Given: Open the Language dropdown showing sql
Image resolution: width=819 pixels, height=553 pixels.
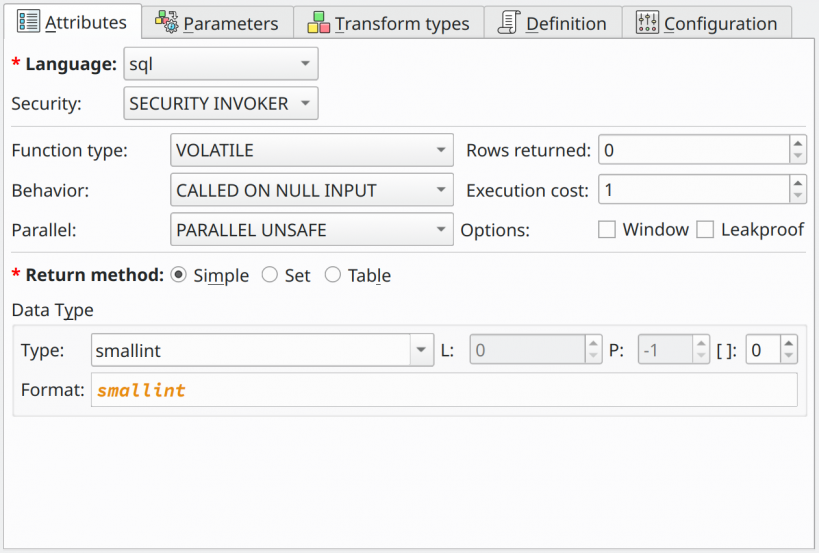Looking at the screenshot, I should (x=221, y=64).
